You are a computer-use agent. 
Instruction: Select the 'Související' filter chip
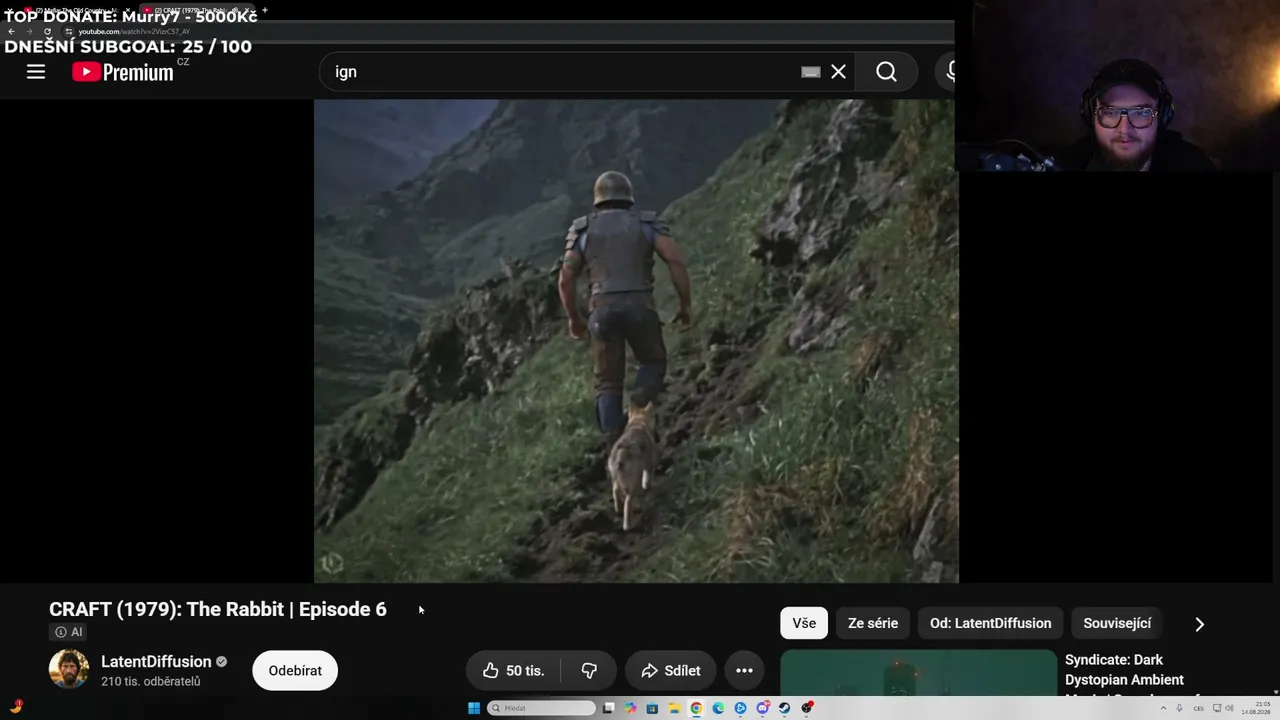point(1117,623)
